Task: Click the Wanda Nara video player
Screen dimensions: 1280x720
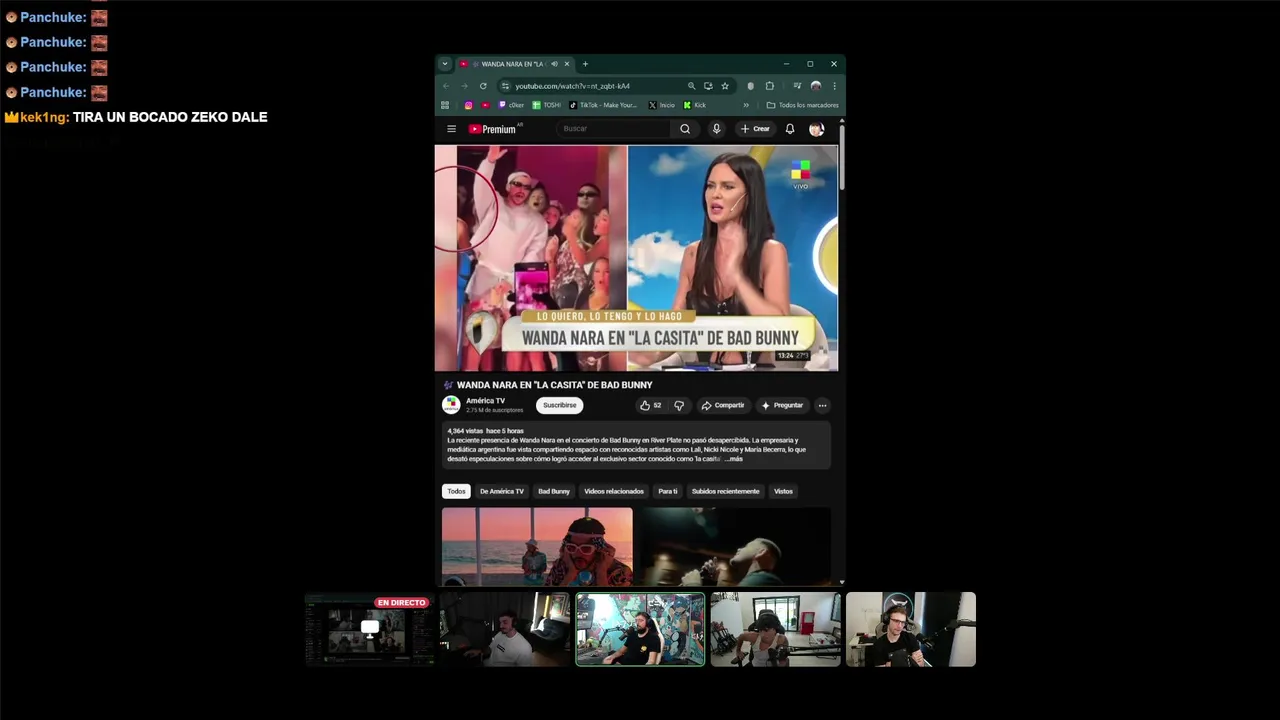Action: [636, 258]
